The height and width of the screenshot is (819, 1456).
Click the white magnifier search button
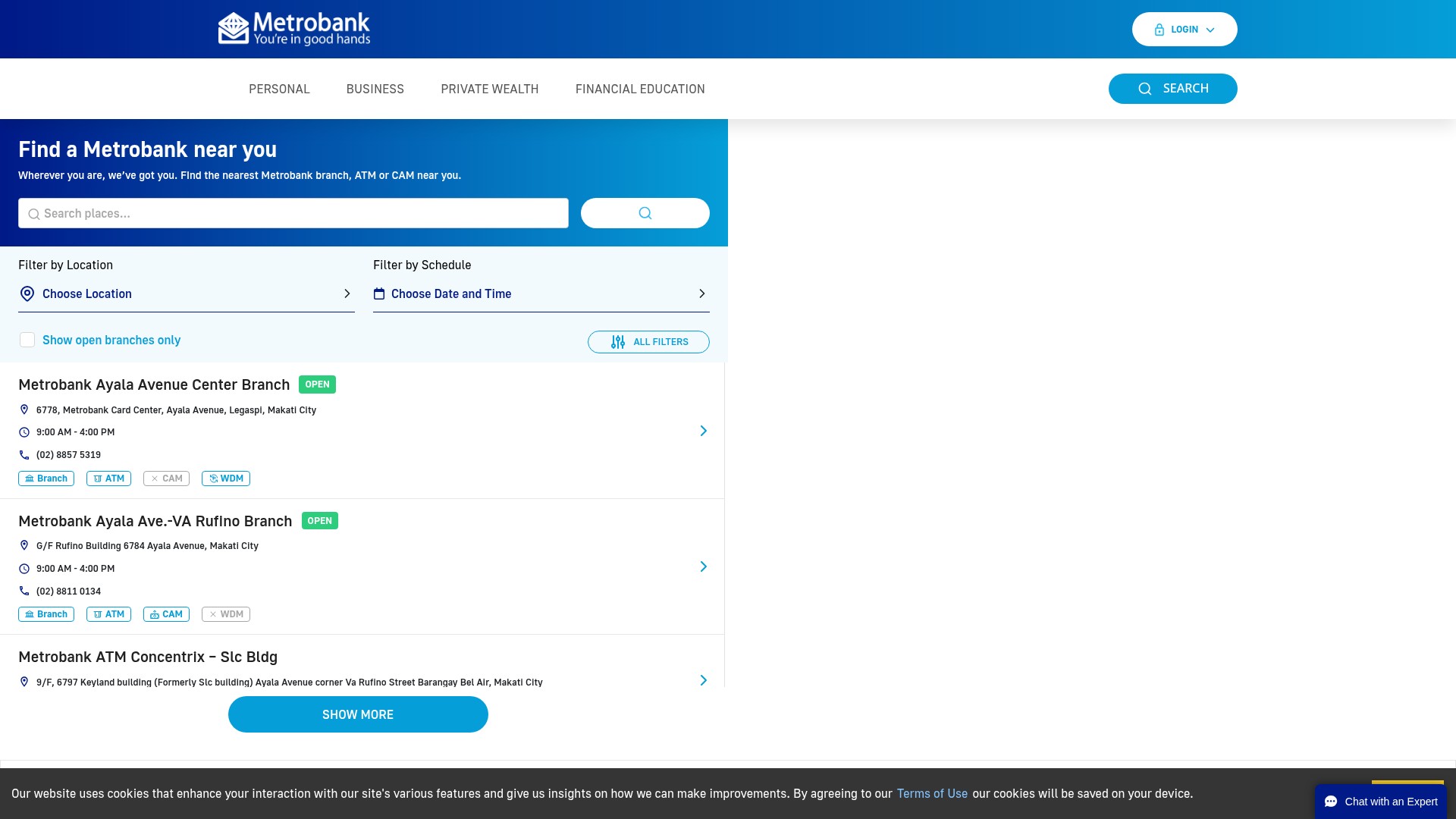click(645, 213)
